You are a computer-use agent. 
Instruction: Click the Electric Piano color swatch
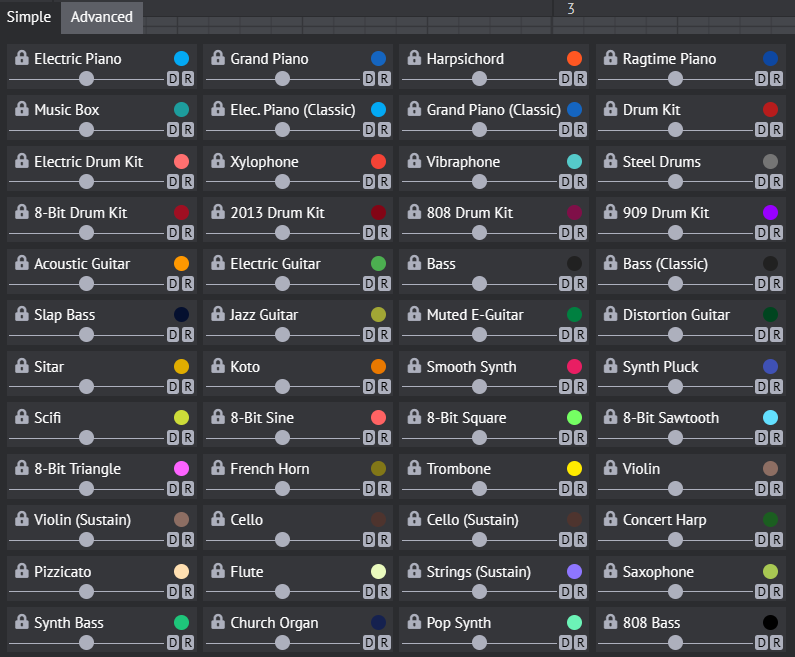[182, 59]
